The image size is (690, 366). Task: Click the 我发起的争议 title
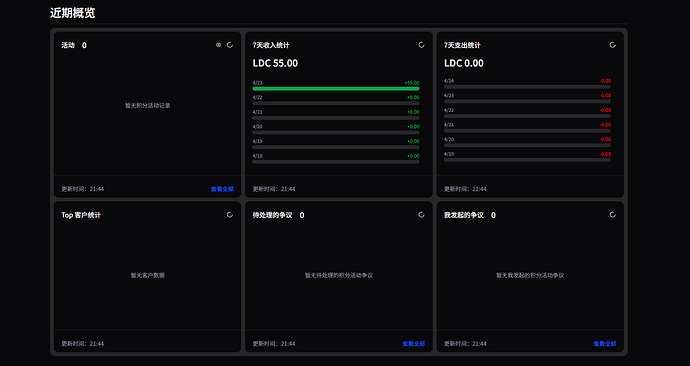pyautogui.click(x=464, y=215)
